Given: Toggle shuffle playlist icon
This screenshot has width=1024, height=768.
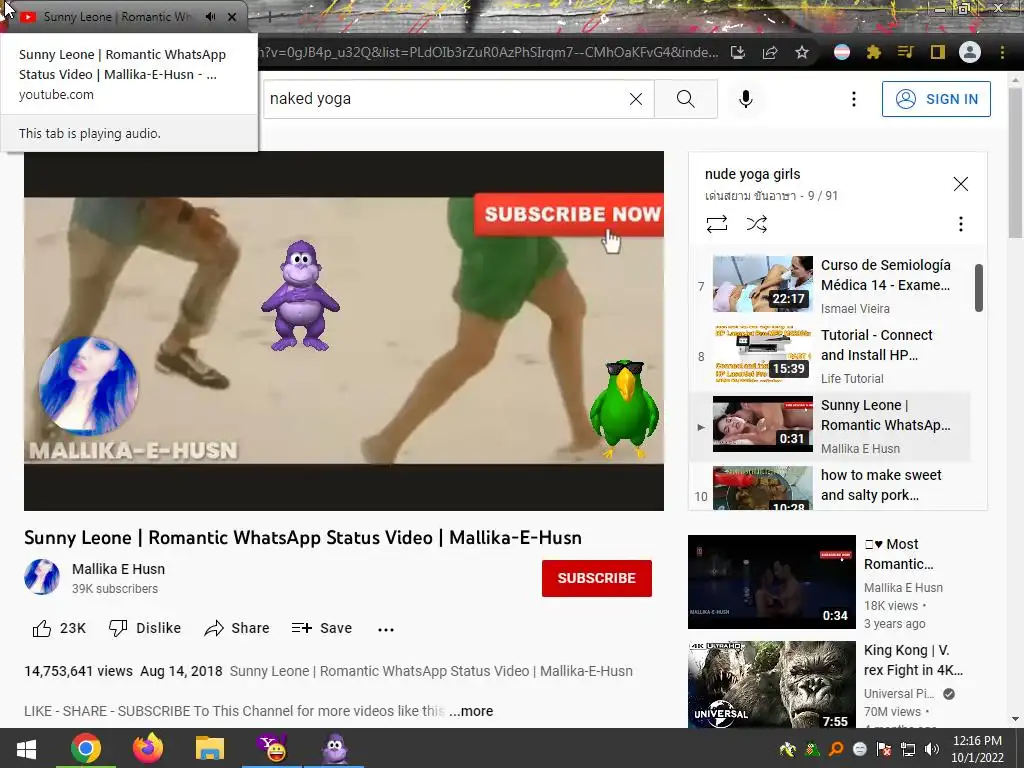Looking at the screenshot, I should click(756, 224).
